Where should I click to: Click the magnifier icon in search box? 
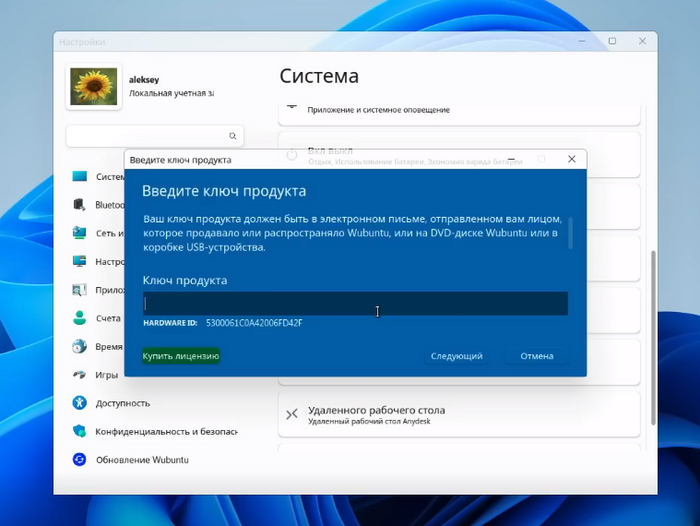[232, 136]
